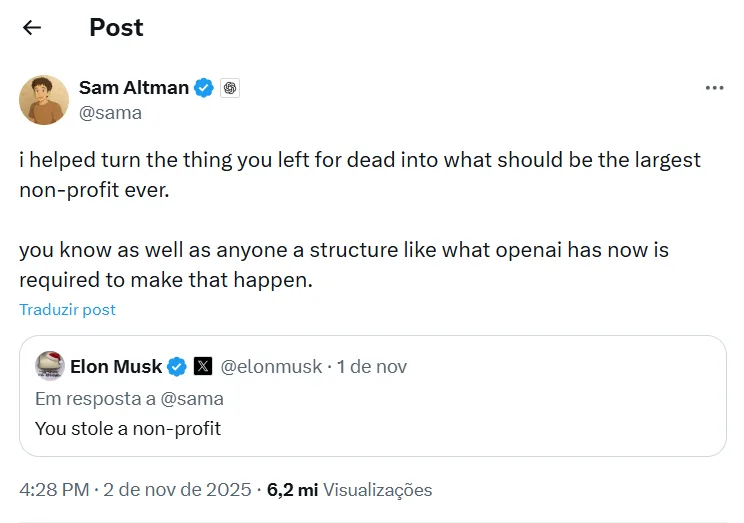Open Sam Altman's profile picture
This screenshot has width=744, height=523.
tap(44, 100)
